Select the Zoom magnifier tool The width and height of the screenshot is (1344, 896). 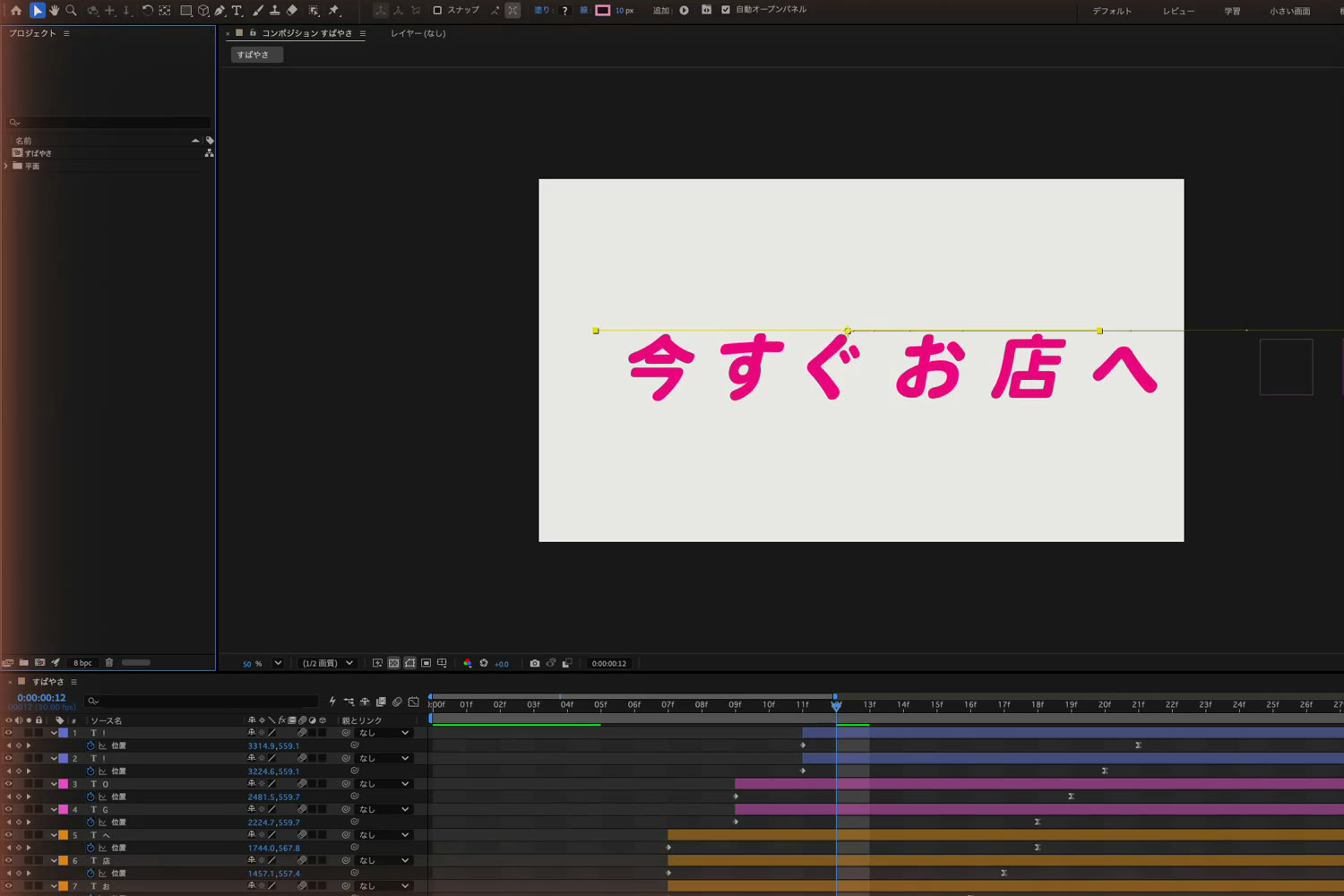click(71, 11)
